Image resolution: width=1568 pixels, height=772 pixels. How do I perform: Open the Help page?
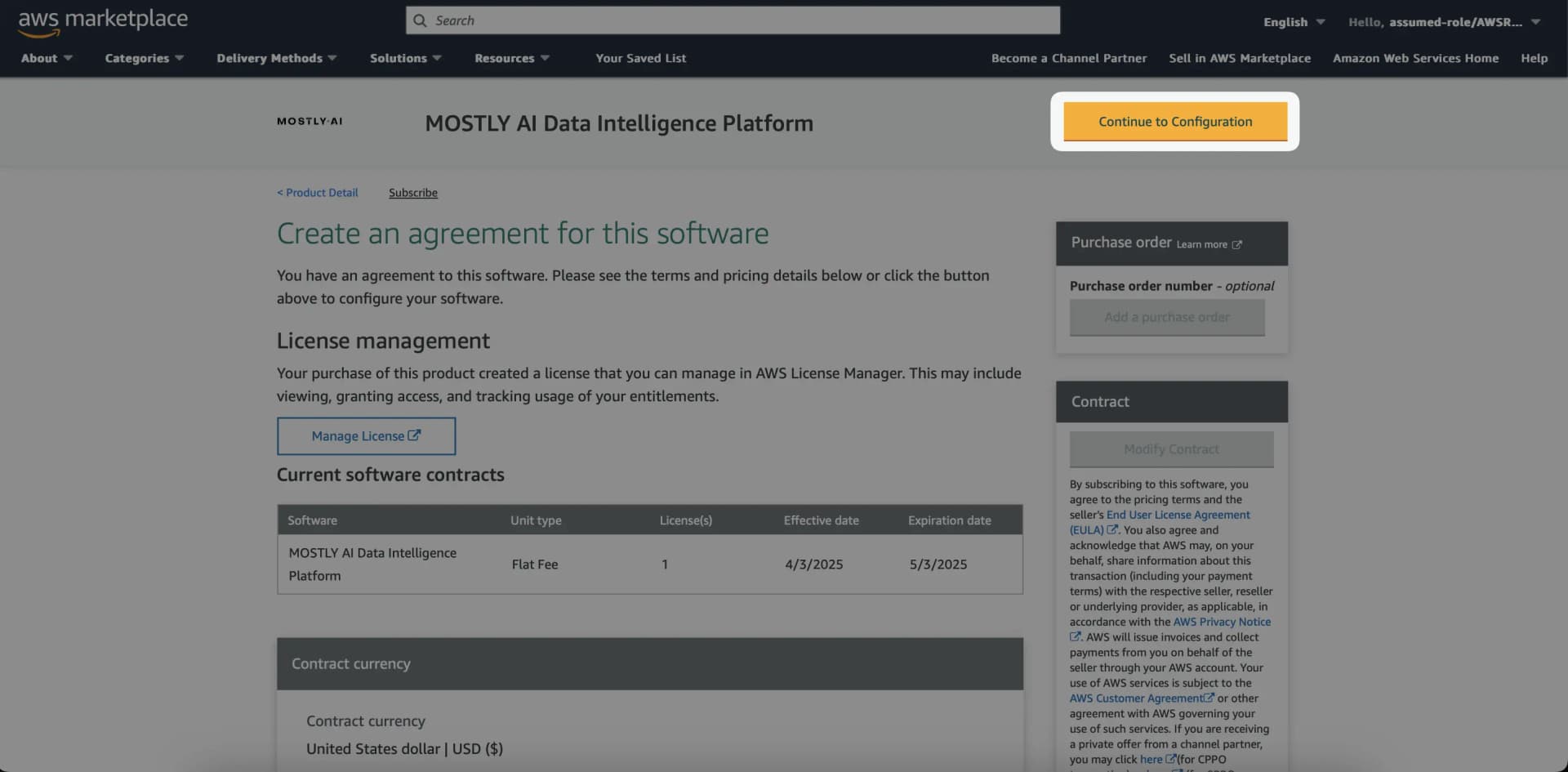coord(1535,58)
